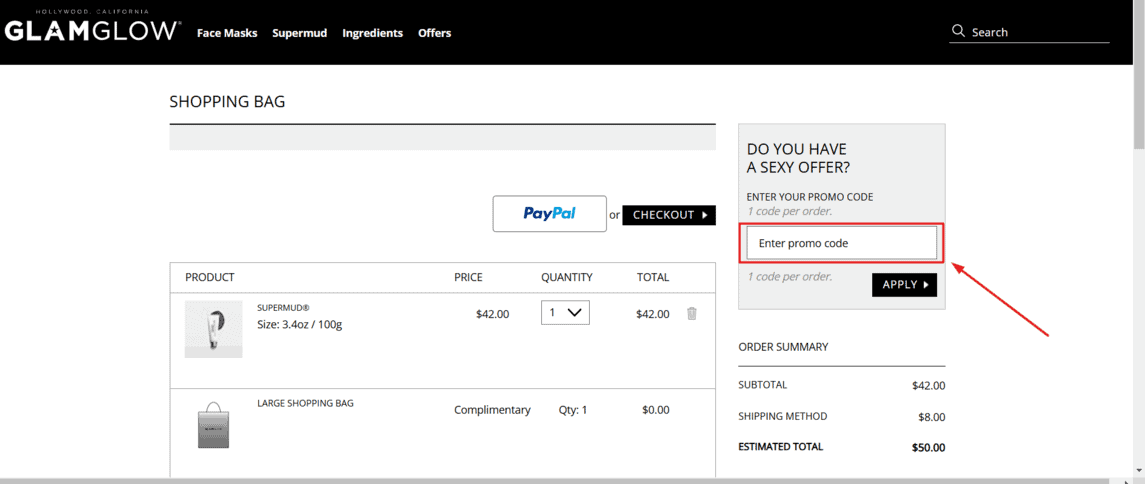
Task: Click the $0.00 shopping bag total
Action: pos(655,410)
